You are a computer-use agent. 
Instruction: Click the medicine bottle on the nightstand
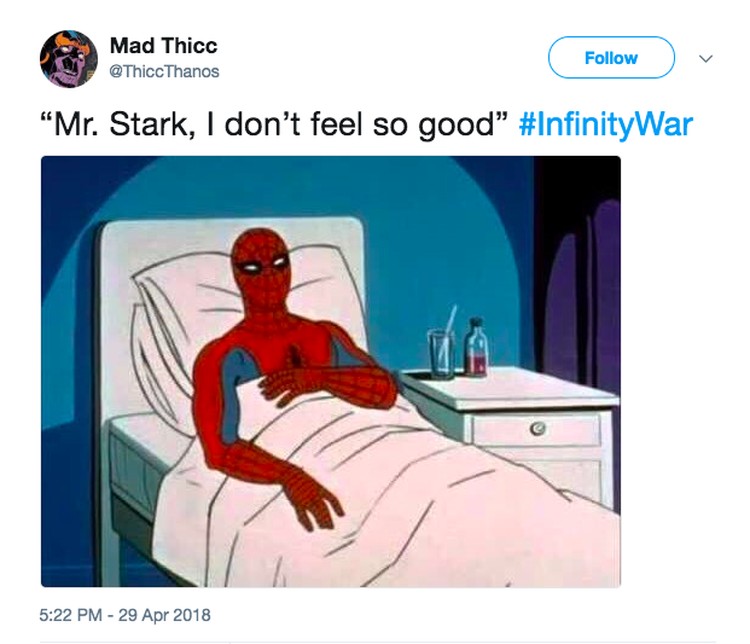click(x=475, y=347)
